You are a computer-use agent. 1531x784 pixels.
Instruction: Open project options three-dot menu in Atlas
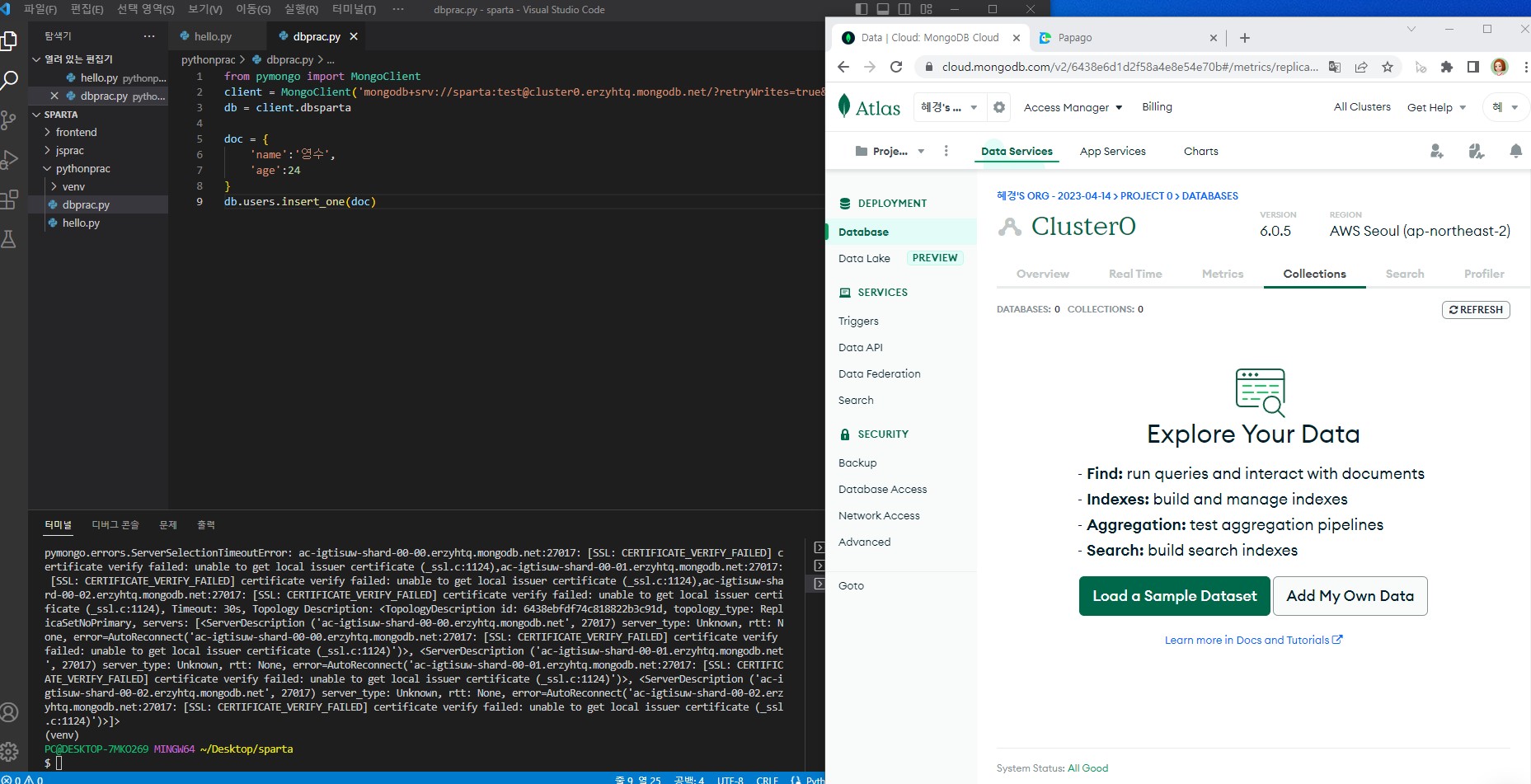tap(946, 151)
